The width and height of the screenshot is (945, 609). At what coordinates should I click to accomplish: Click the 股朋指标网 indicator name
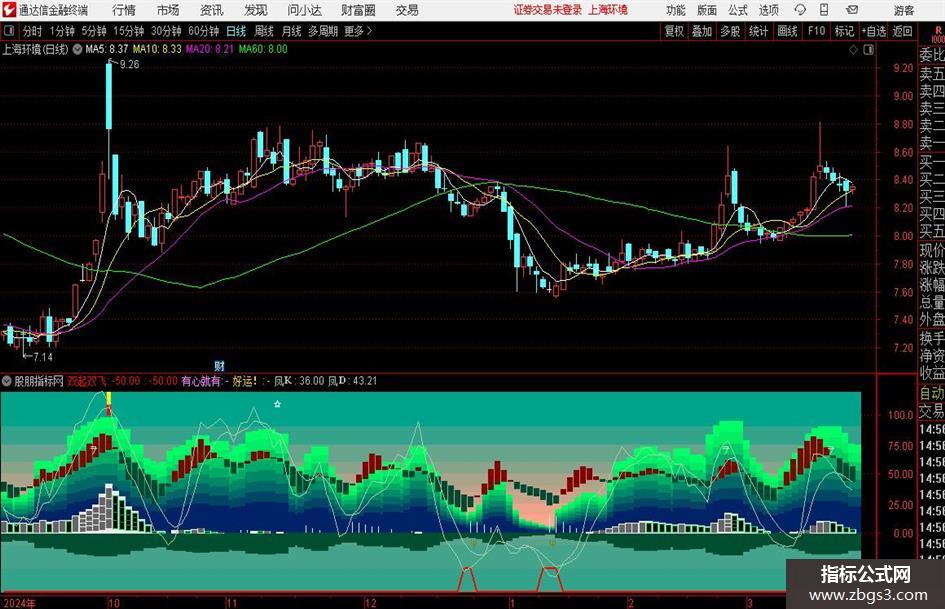tap(39, 381)
